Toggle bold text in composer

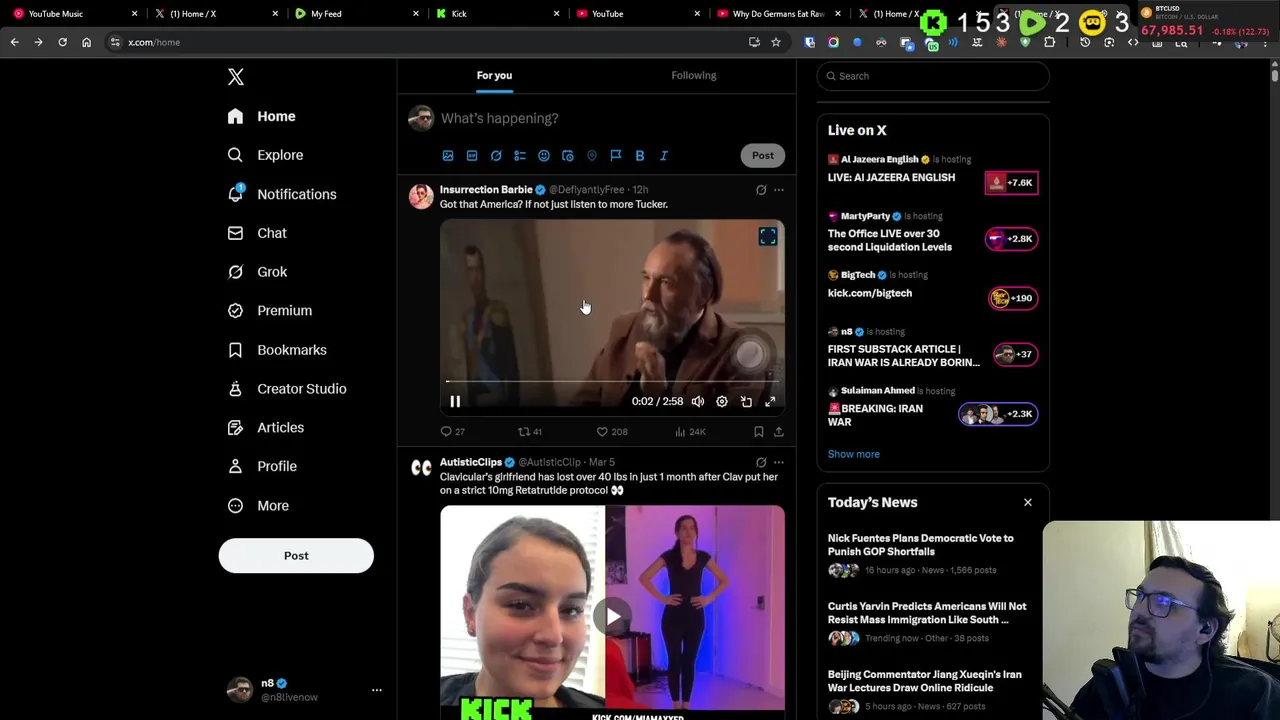[x=640, y=156]
